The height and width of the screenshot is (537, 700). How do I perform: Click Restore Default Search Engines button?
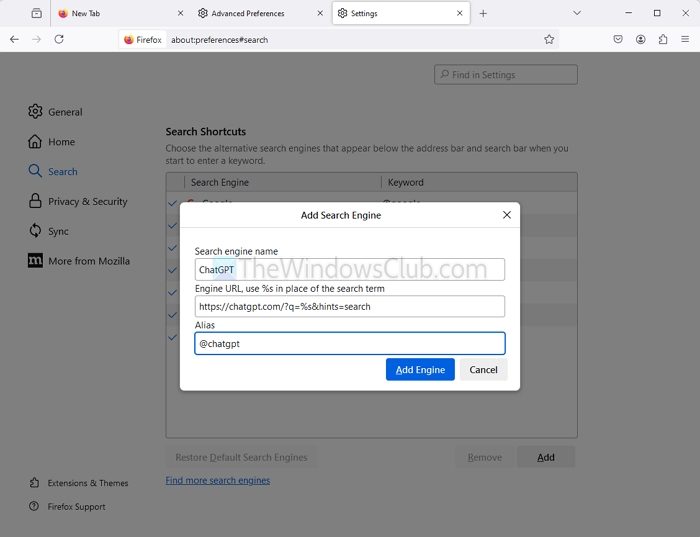(x=241, y=457)
